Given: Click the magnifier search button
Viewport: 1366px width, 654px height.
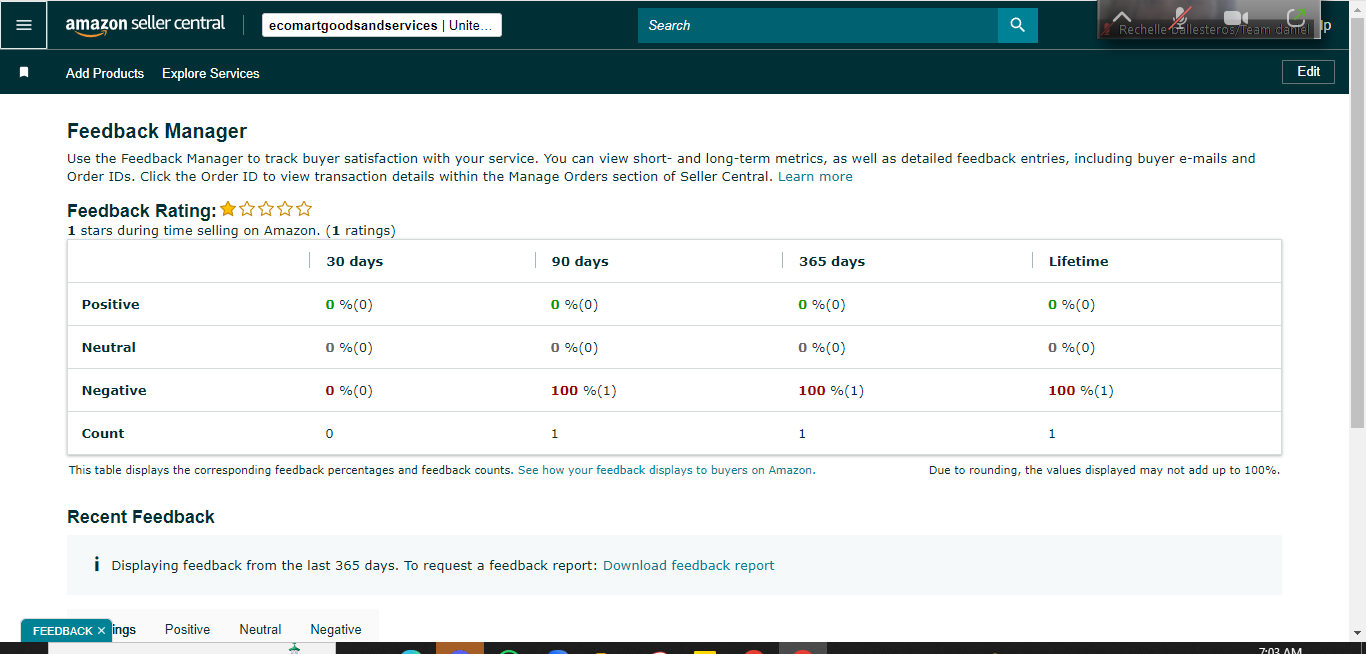Looking at the screenshot, I should [1018, 25].
